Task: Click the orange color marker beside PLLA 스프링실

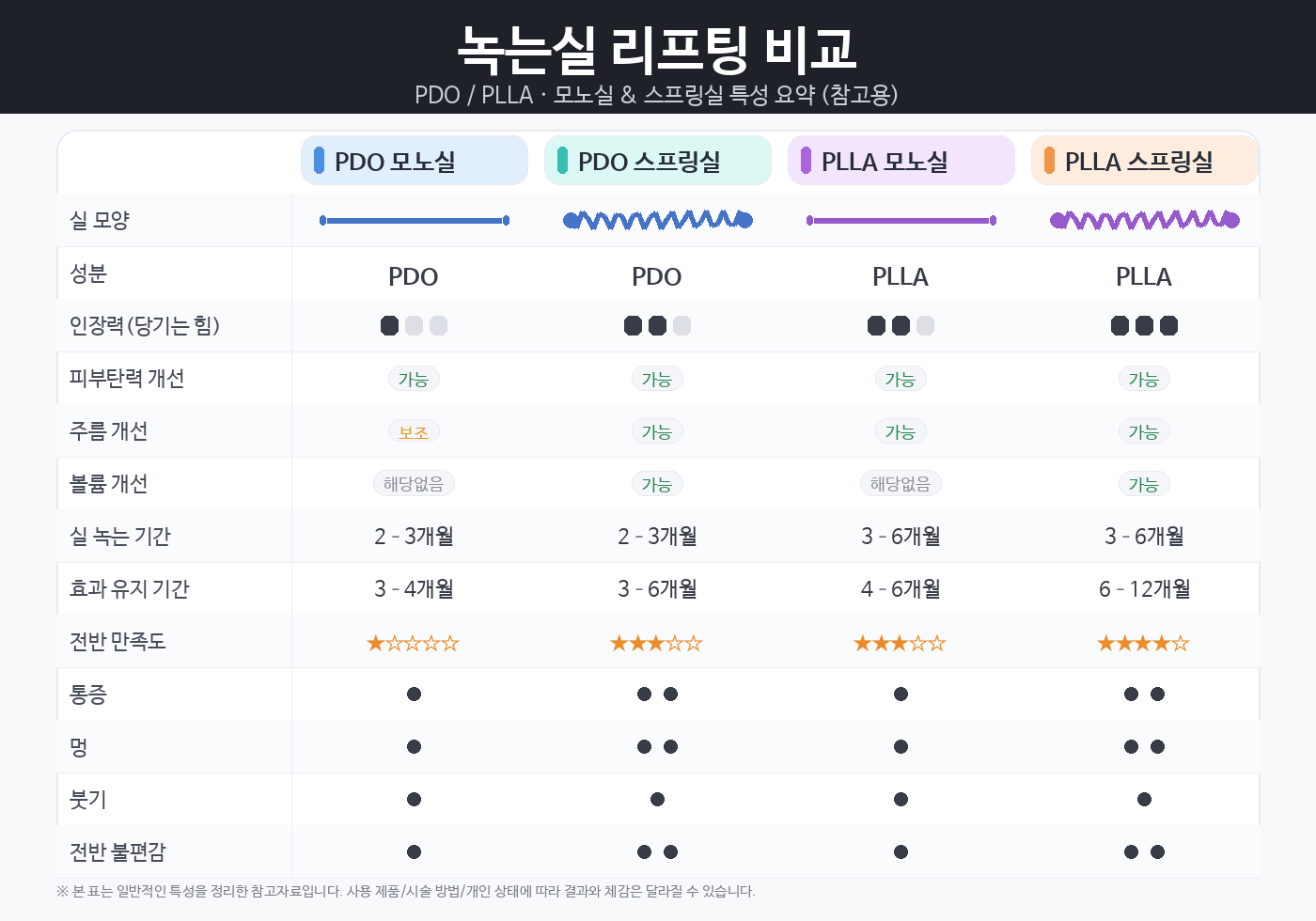Action: pyautogui.click(x=1049, y=161)
